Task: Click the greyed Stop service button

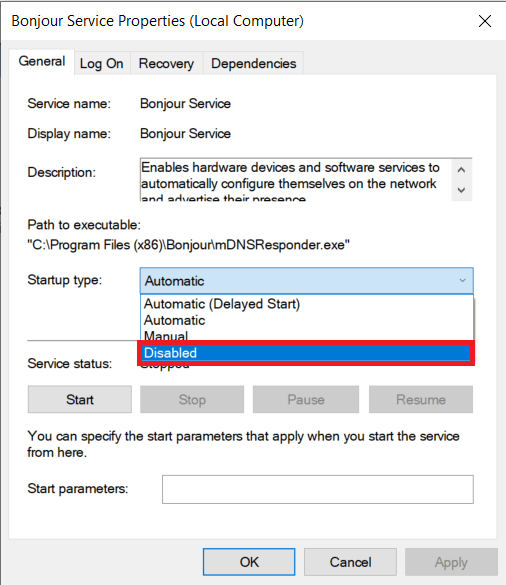Action: [192, 400]
